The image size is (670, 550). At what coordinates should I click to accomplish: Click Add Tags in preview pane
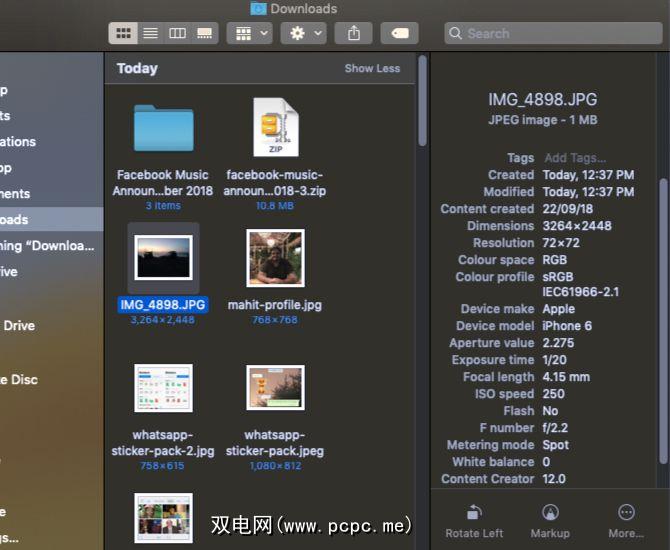(574, 158)
